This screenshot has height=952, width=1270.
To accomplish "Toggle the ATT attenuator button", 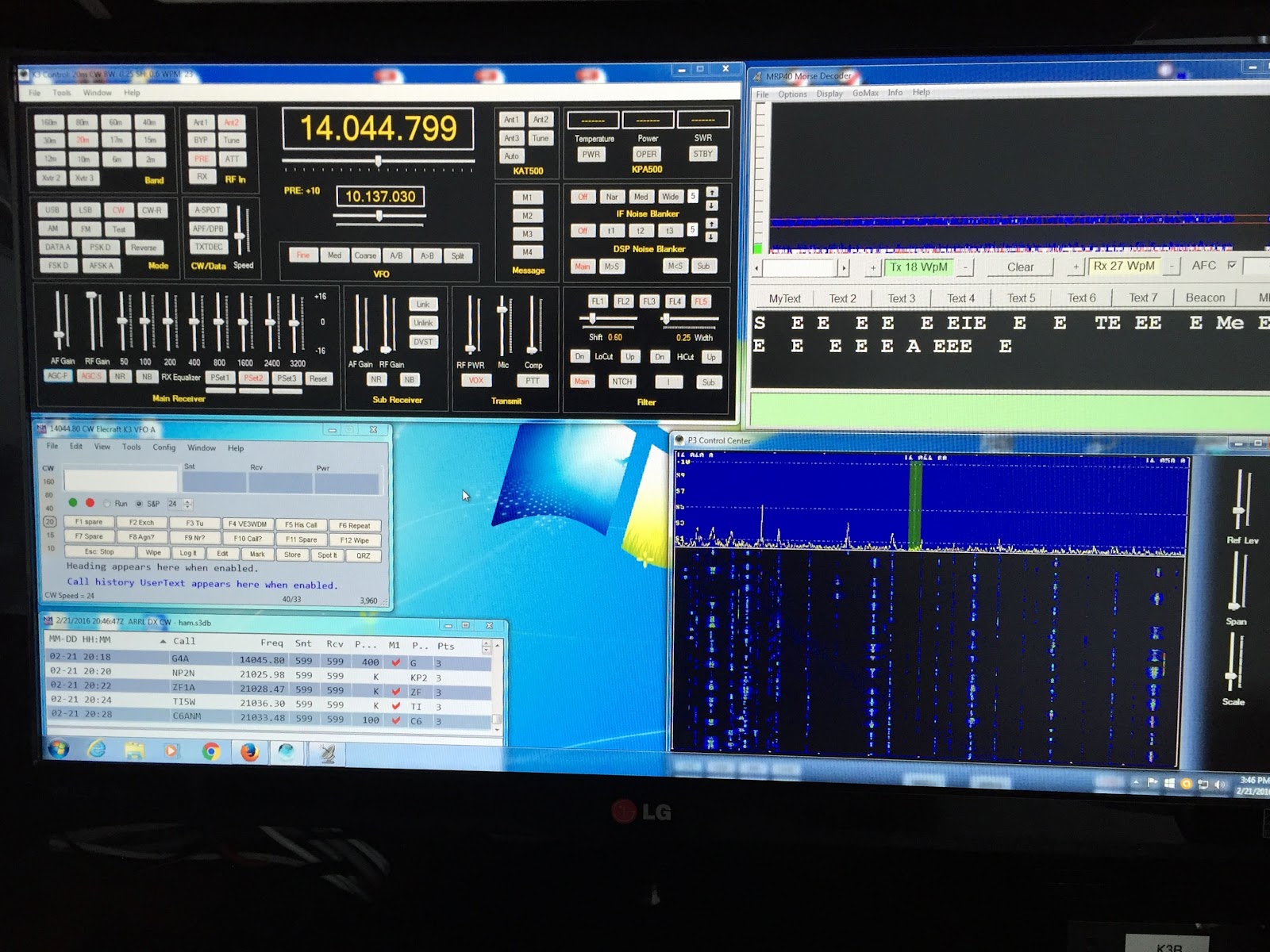I will point(232,159).
